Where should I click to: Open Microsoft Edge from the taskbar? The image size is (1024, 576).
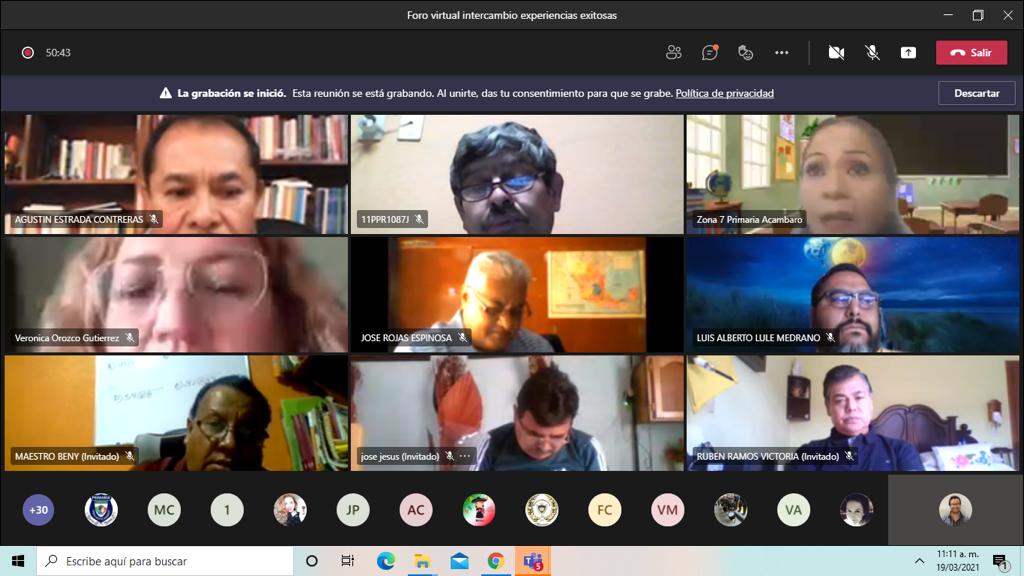386,561
